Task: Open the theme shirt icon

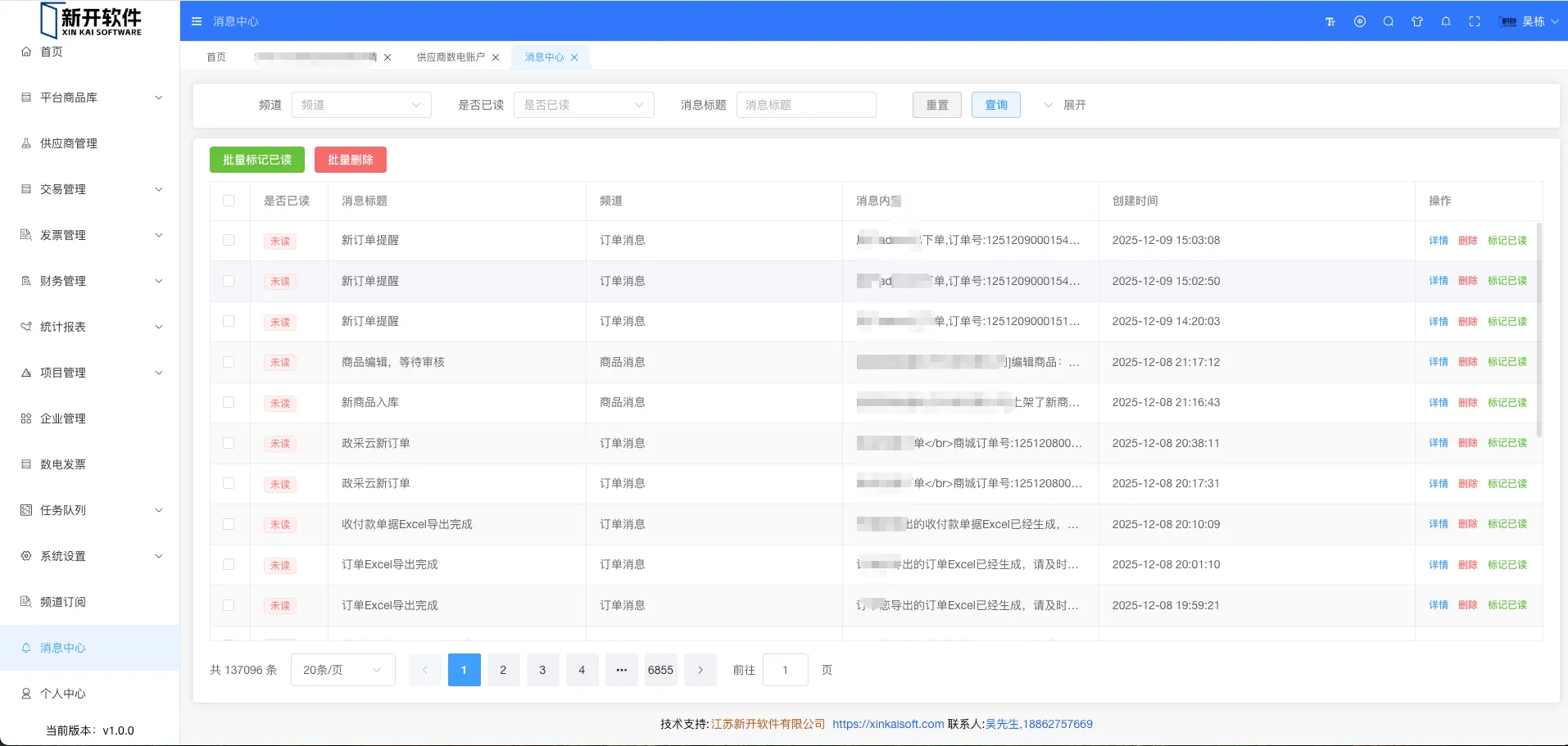Action: point(1417,22)
